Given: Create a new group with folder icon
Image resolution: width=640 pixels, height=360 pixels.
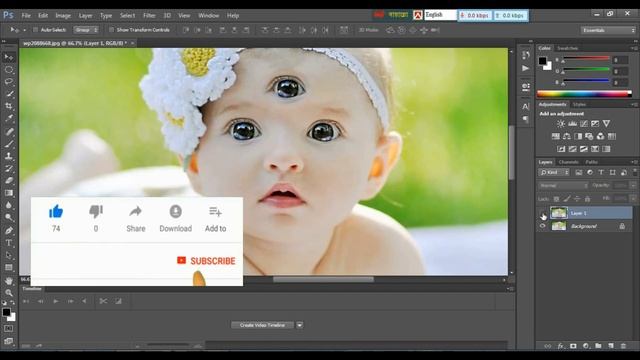Looking at the screenshot, I should click(x=598, y=346).
